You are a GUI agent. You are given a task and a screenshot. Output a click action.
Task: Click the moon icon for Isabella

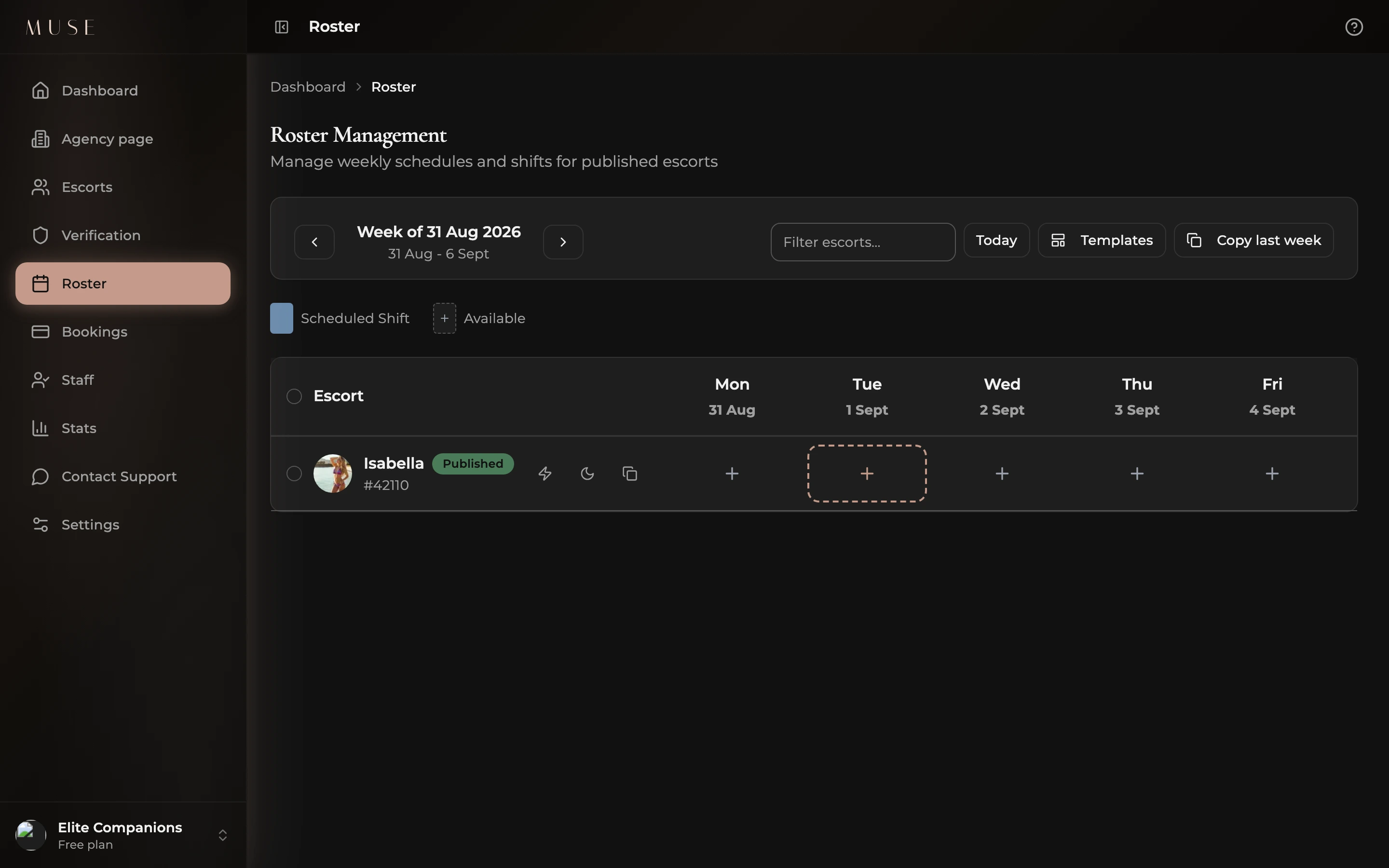[587, 474]
